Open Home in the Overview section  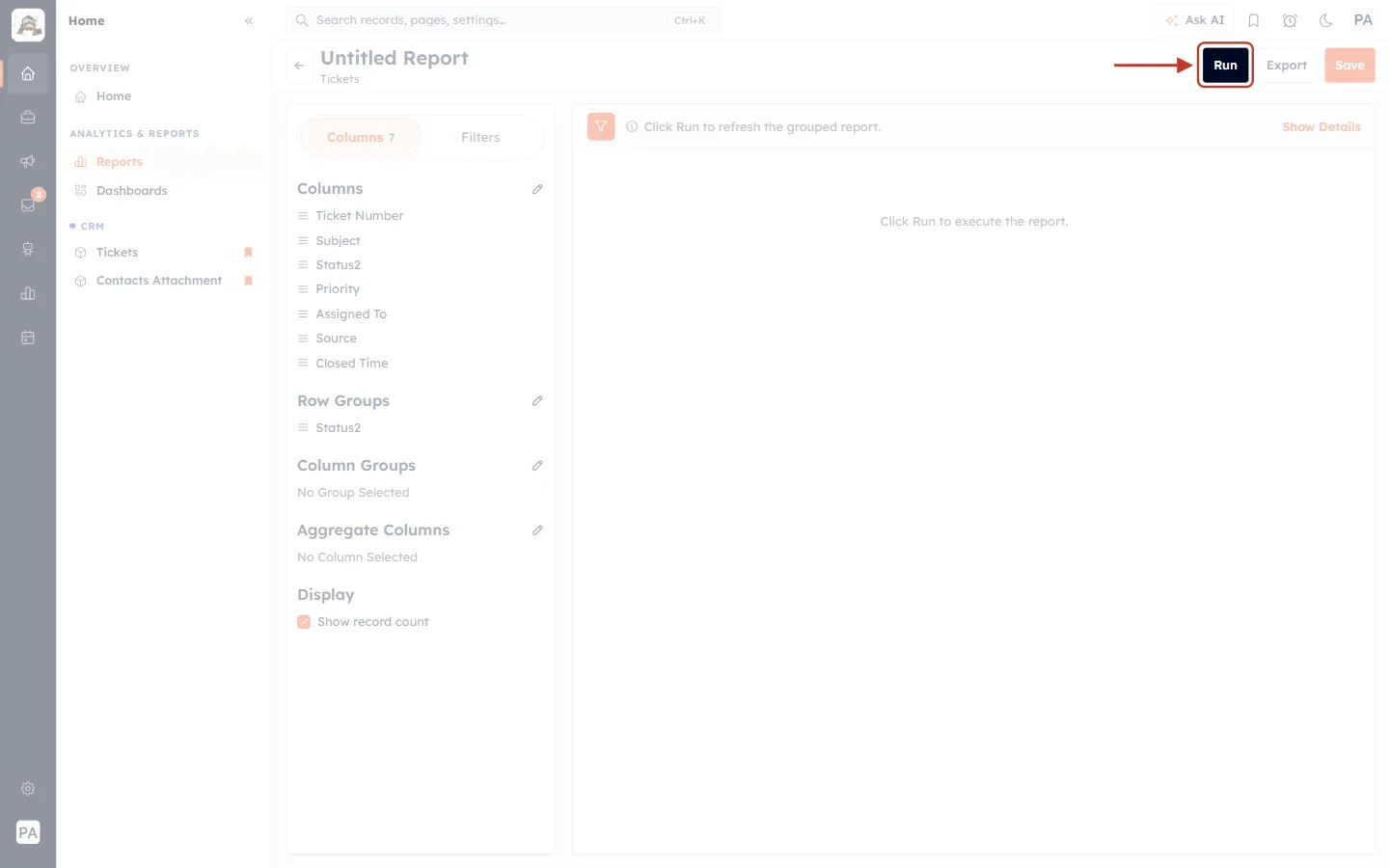point(164,96)
